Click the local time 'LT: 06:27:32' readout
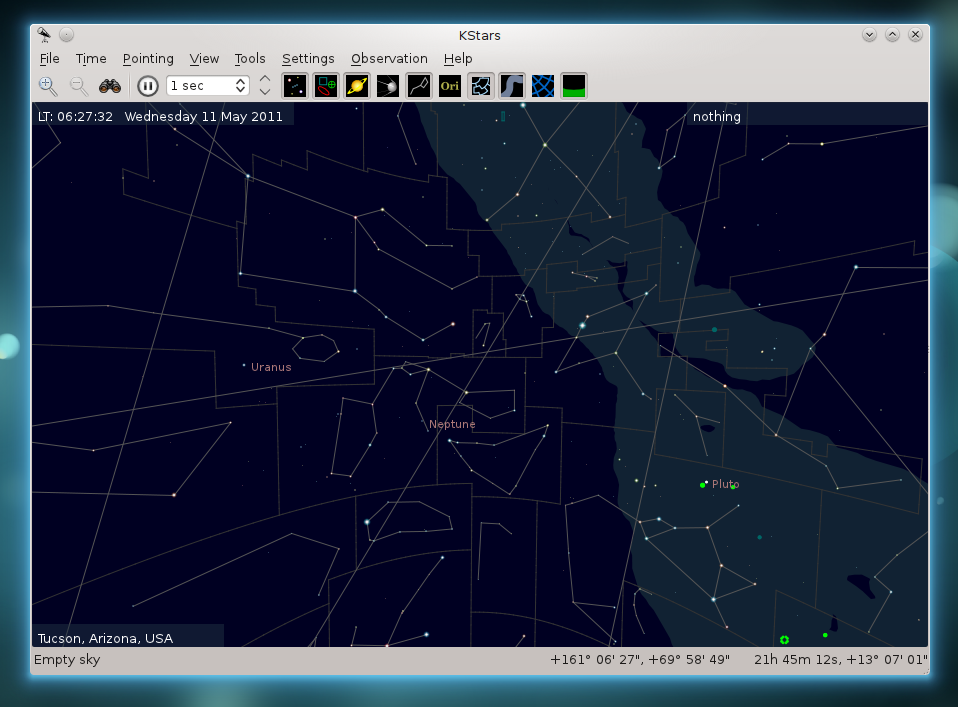 tap(75, 116)
